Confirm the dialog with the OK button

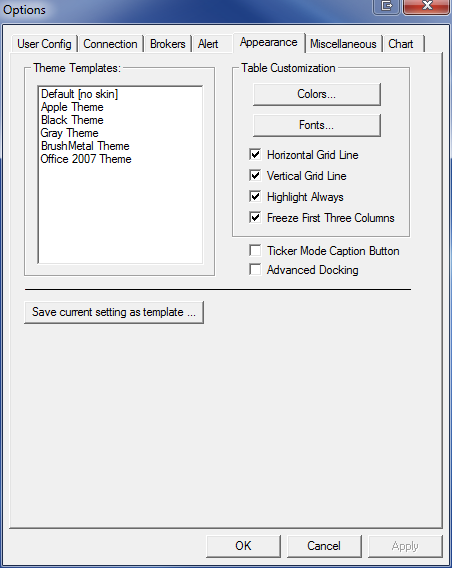coord(243,546)
